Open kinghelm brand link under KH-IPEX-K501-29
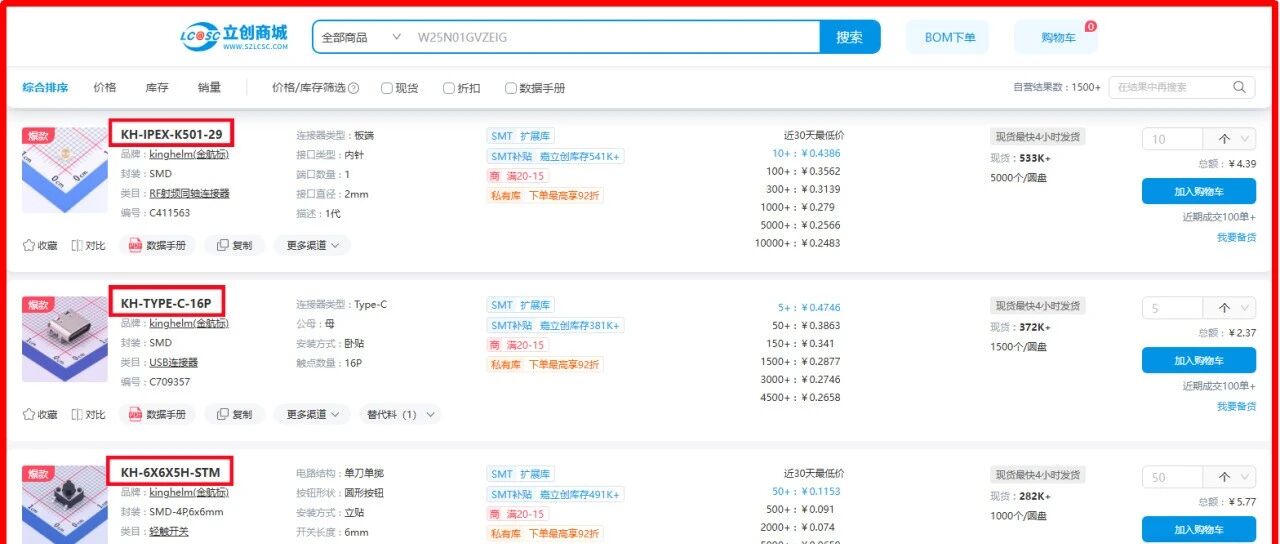The width and height of the screenshot is (1280, 544). 189,155
